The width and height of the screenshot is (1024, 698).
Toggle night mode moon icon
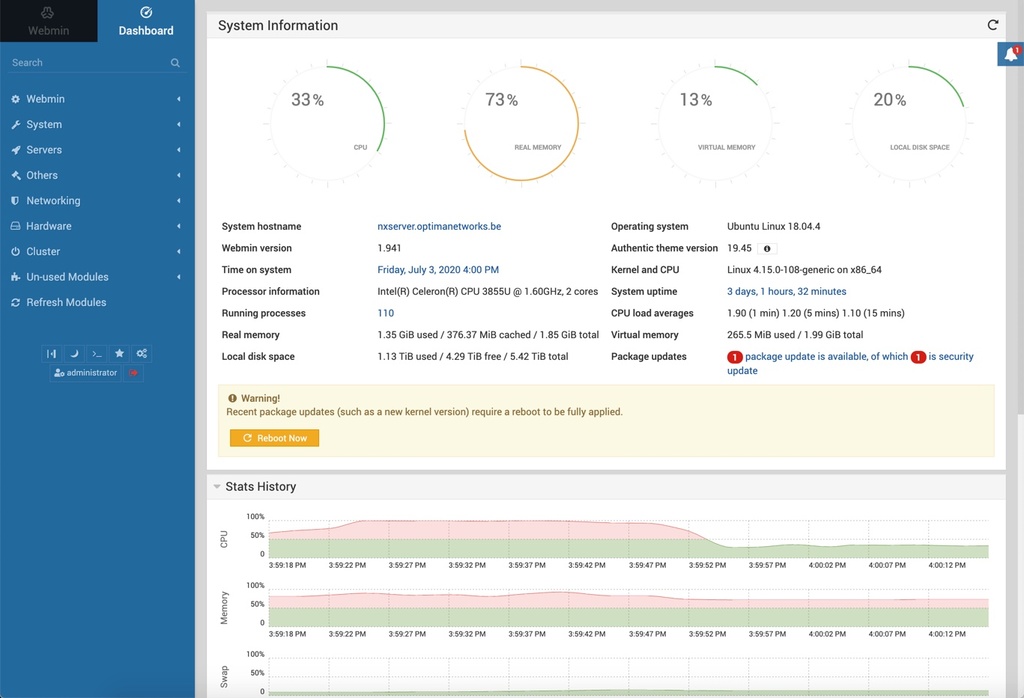74,354
